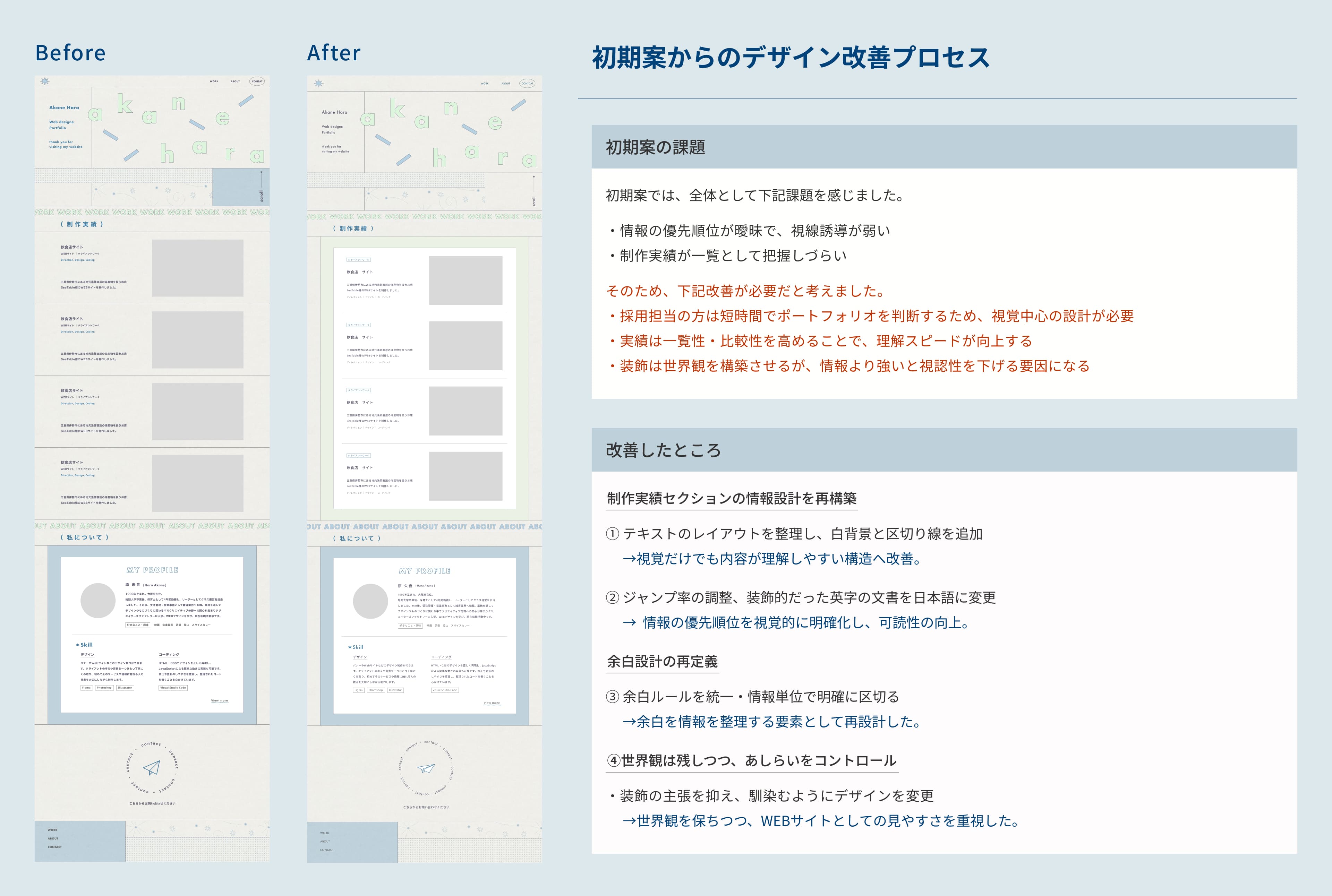Open CONTACT link in the After mockup footer
The height and width of the screenshot is (896, 1332).
coord(327,850)
